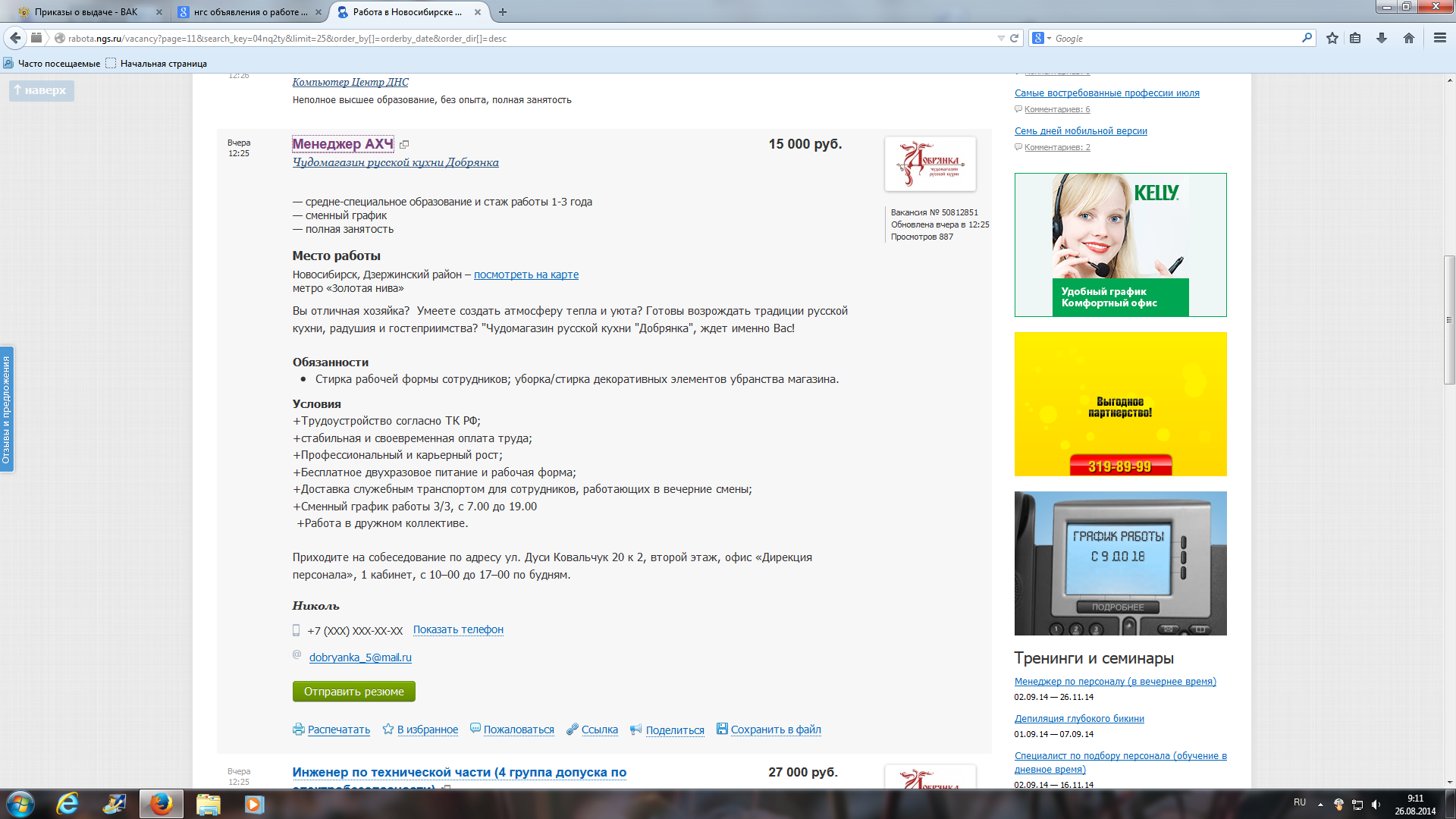Click in the Google search field
Image resolution: width=1456 pixels, height=819 pixels.
click(x=1175, y=38)
